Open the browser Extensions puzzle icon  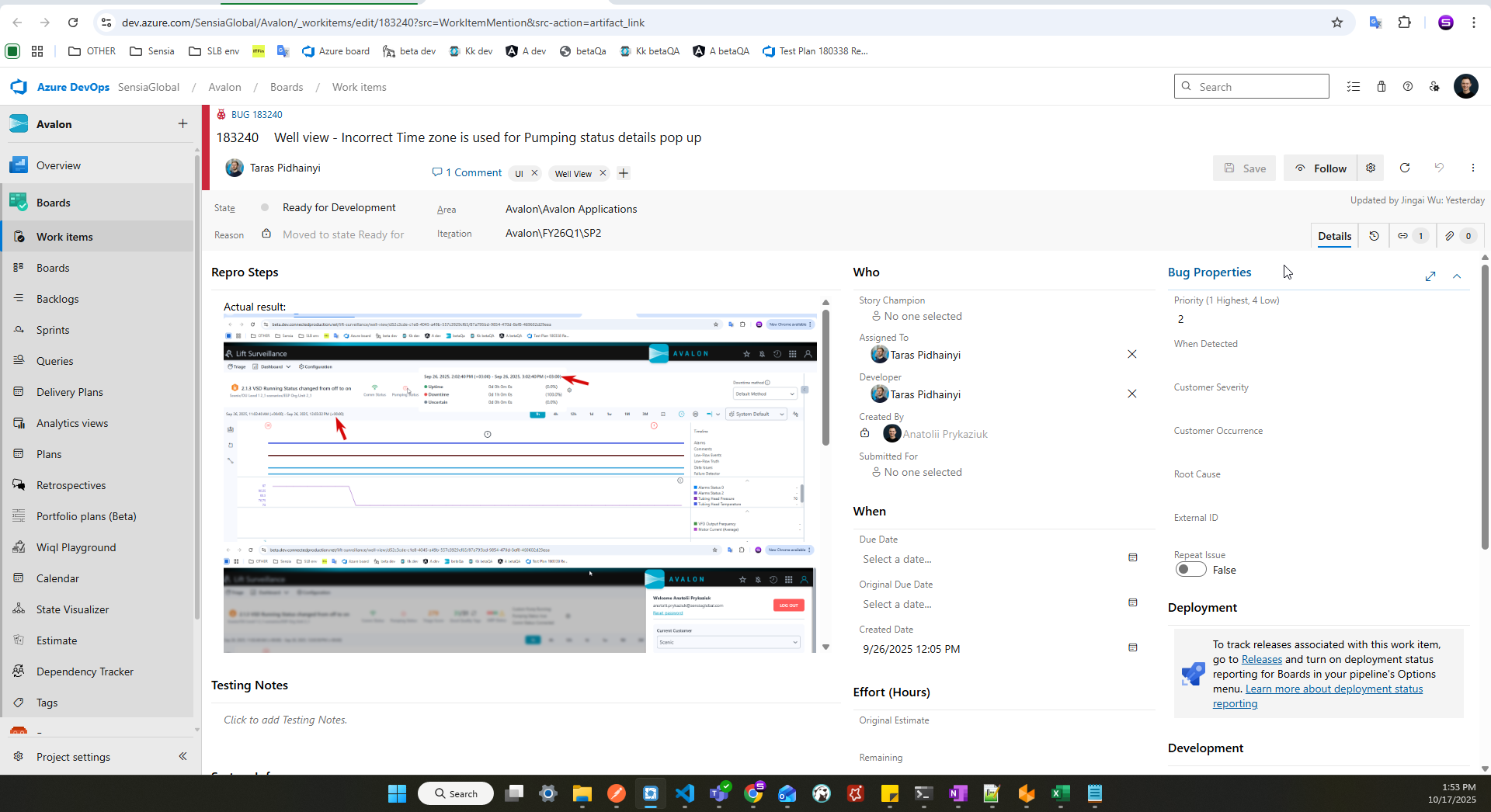1405,23
